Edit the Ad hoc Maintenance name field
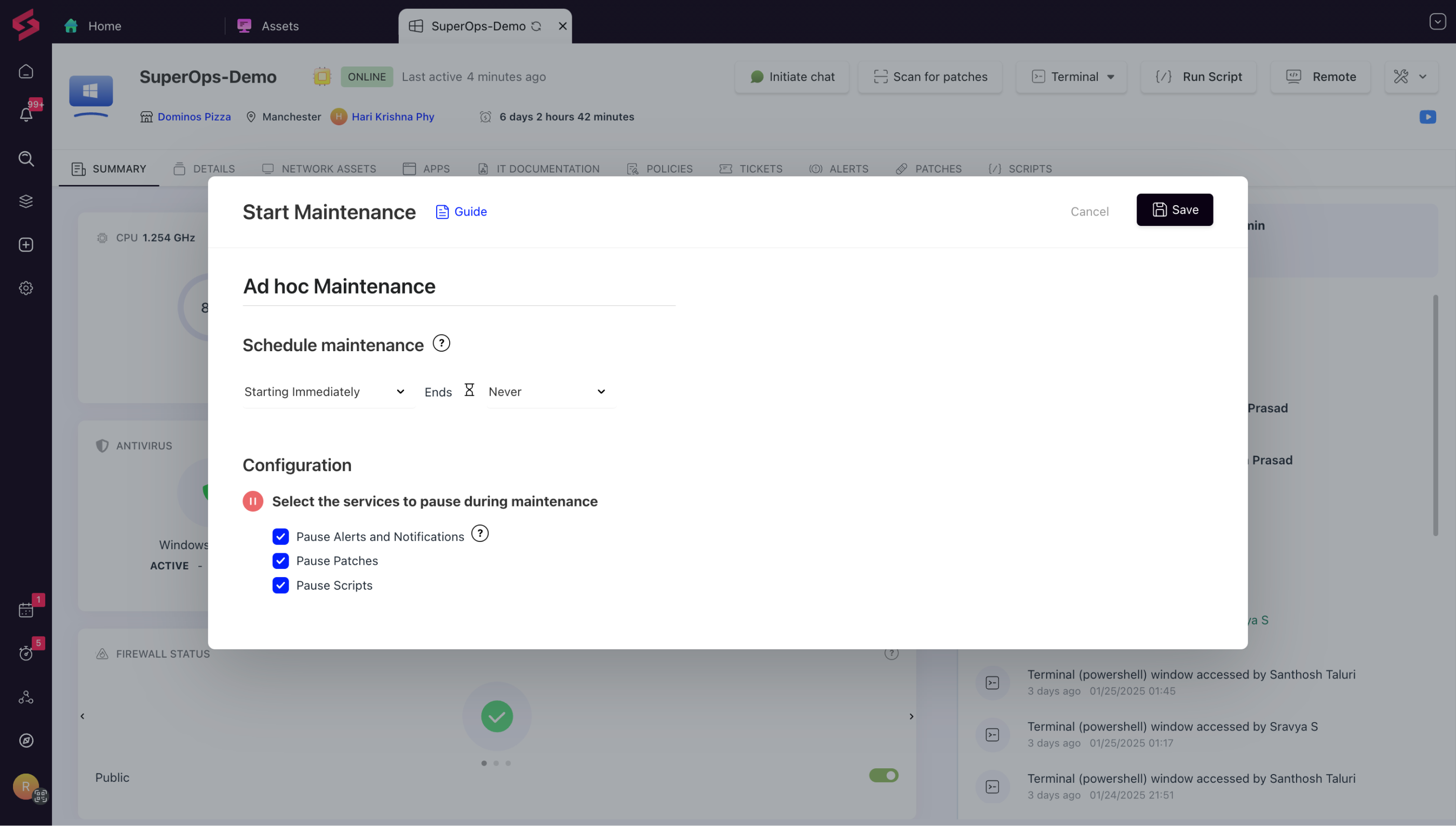This screenshot has width=1456, height=826. click(x=458, y=286)
